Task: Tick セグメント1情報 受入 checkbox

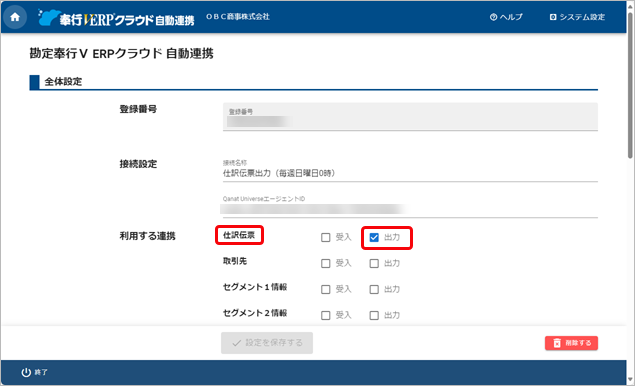Action: [326, 289]
